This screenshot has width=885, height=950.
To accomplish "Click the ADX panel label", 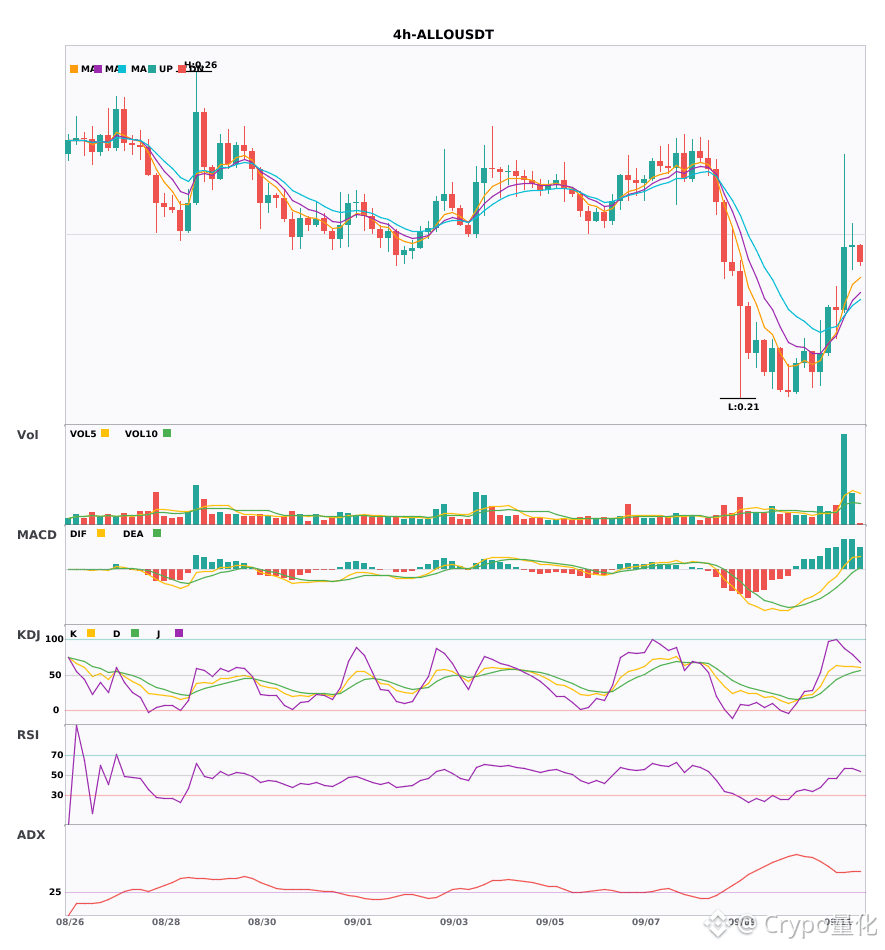I will 31,834.
